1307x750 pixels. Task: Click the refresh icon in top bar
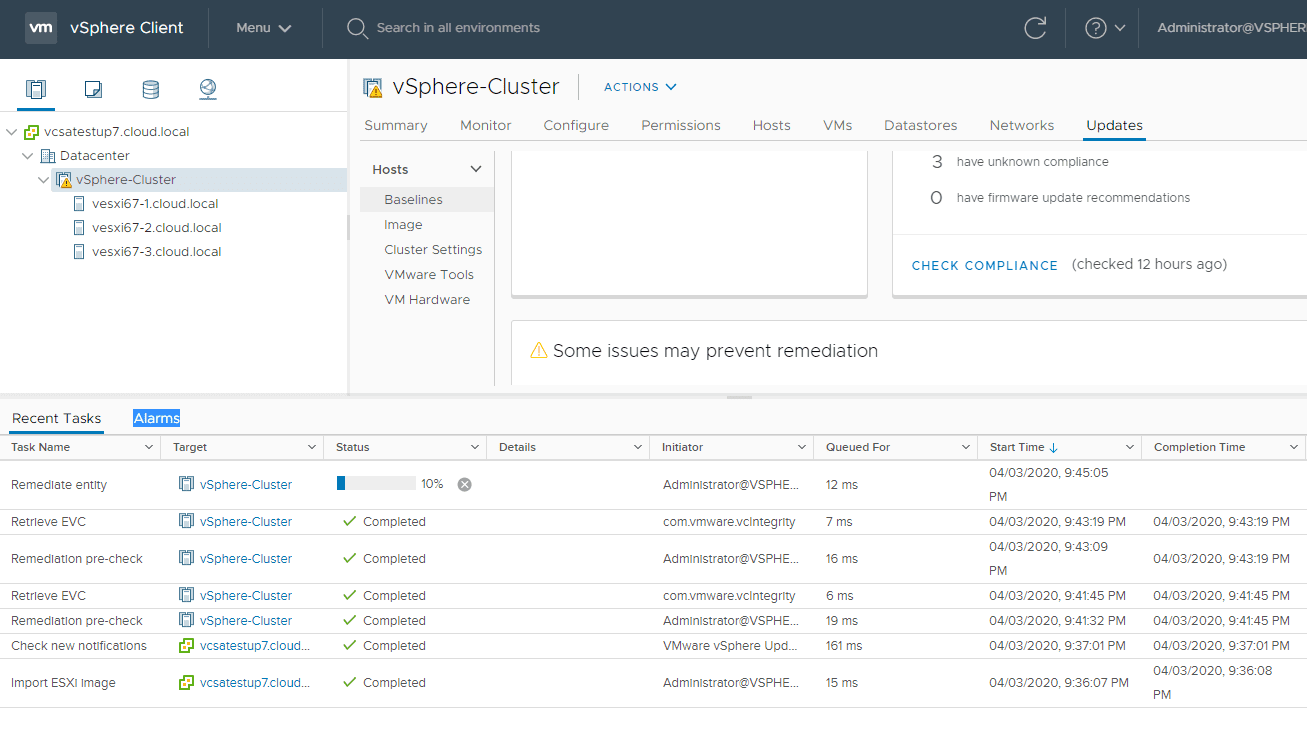pos(1035,28)
